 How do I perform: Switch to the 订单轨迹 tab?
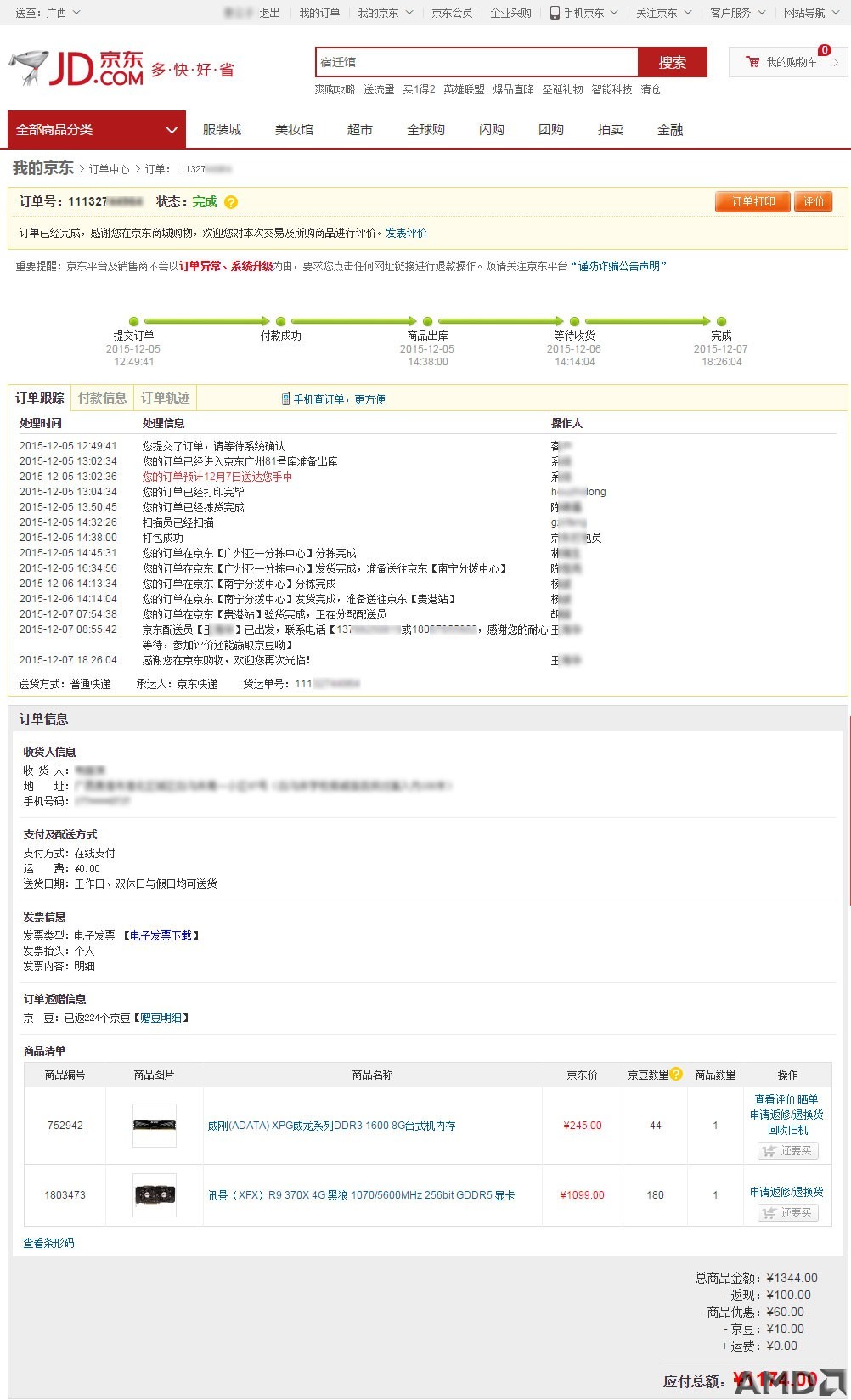(166, 398)
